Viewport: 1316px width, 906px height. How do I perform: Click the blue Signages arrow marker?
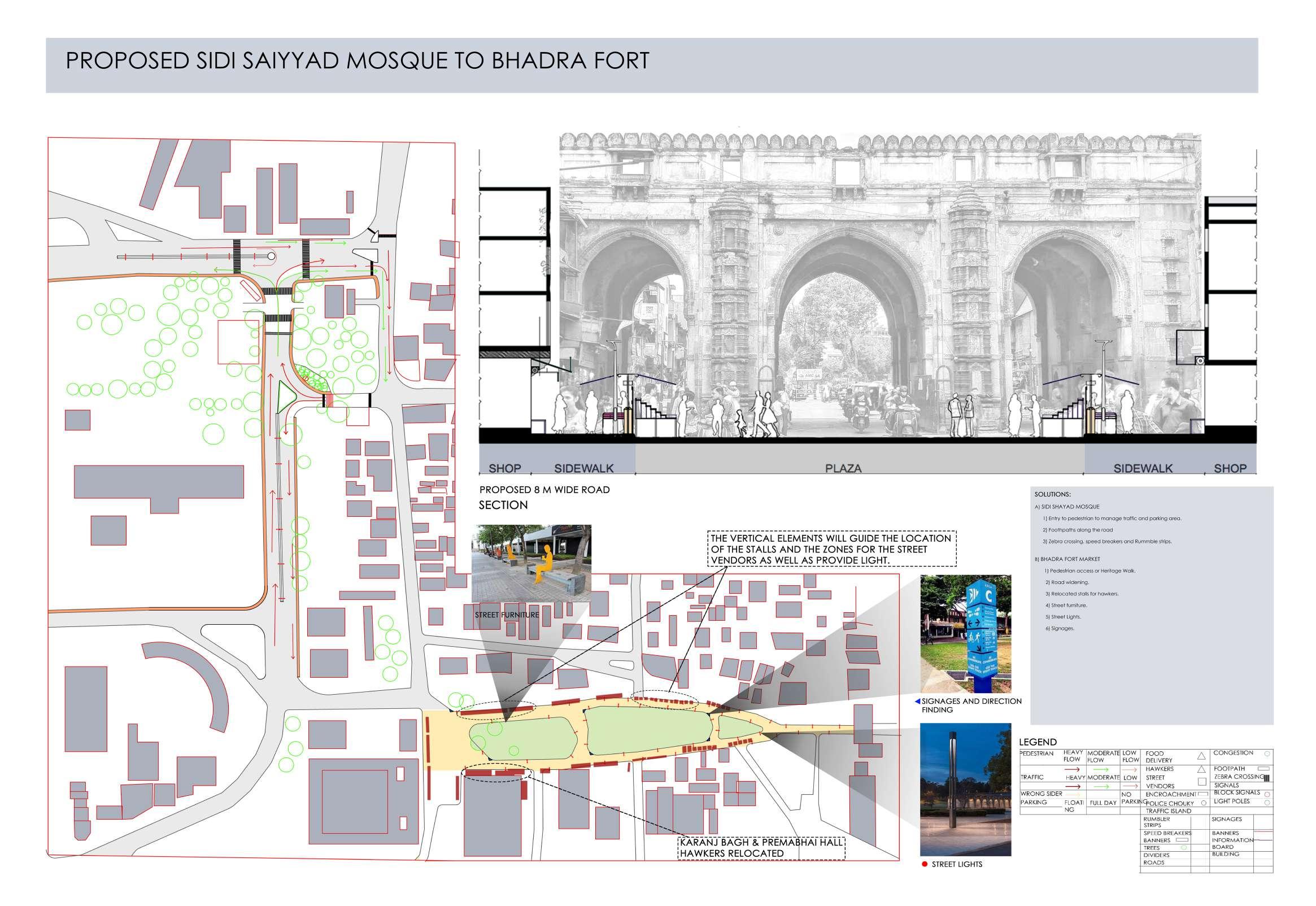[918, 702]
